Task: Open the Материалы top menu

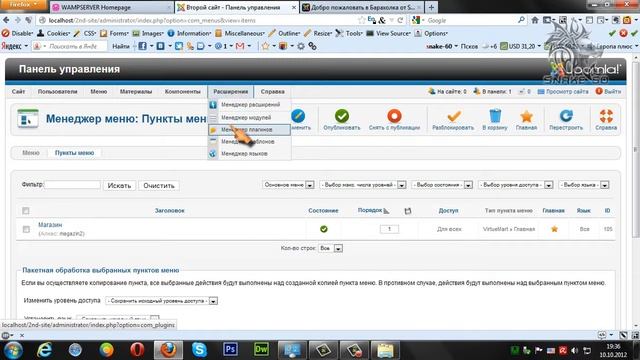Action: pyautogui.click(x=136, y=92)
